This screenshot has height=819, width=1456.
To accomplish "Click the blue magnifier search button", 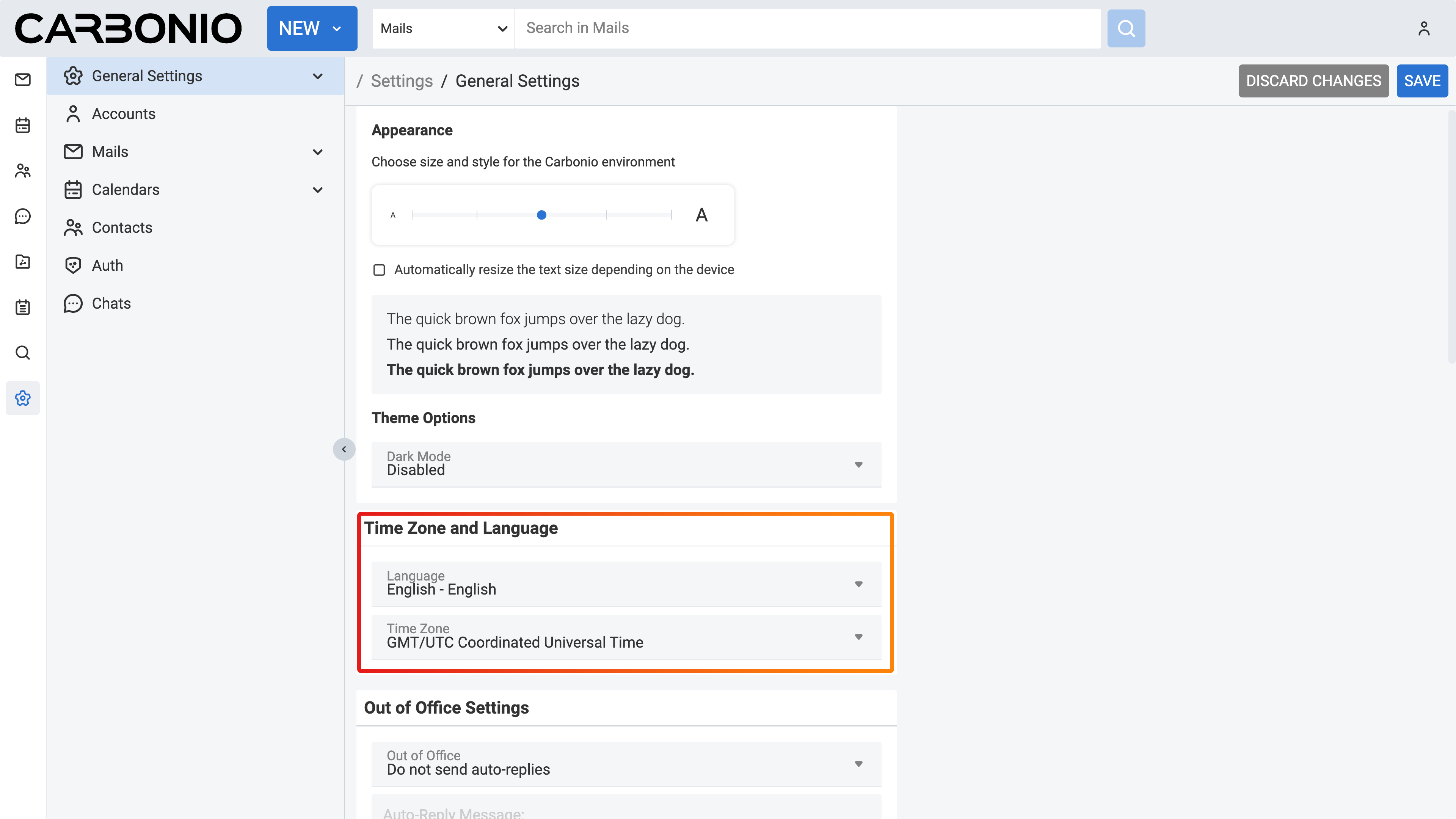I will [1126, 28].
